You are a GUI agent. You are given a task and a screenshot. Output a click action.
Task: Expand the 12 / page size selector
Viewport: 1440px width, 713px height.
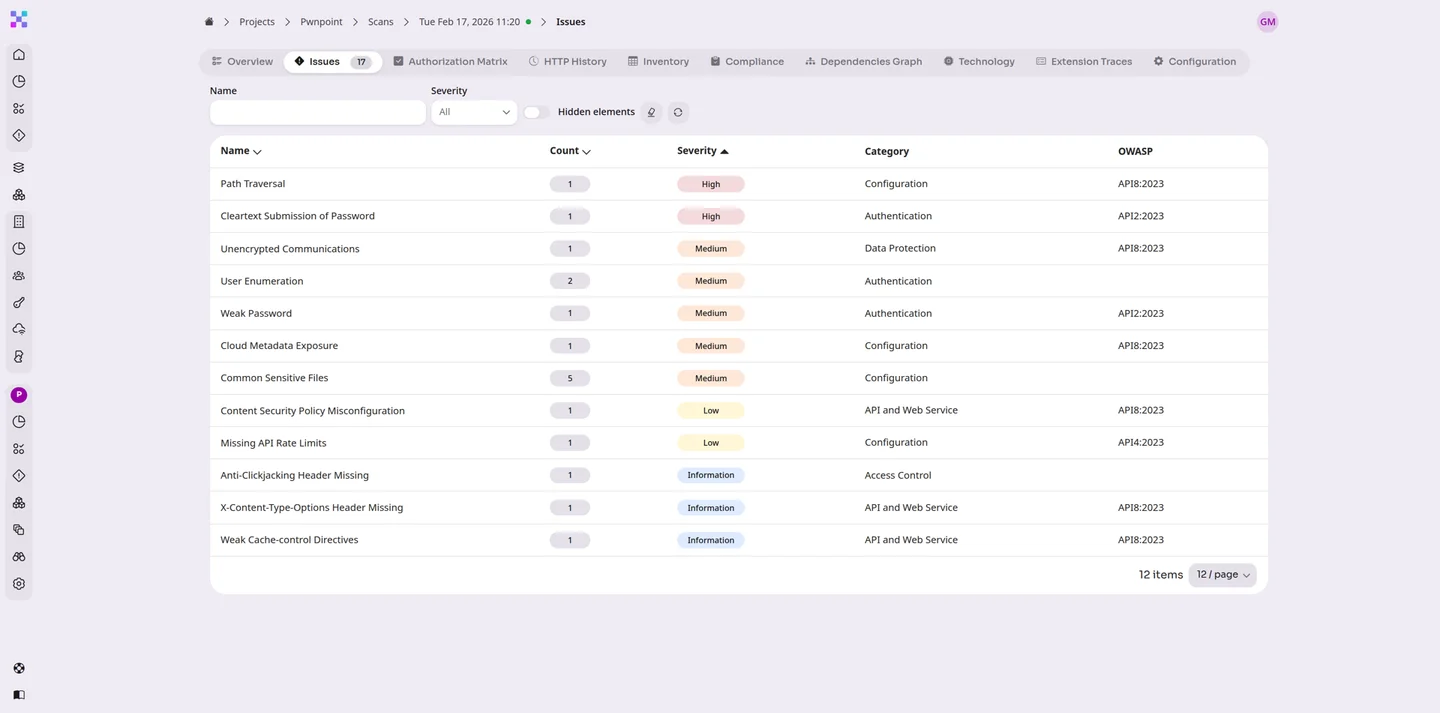[1222, 575]
